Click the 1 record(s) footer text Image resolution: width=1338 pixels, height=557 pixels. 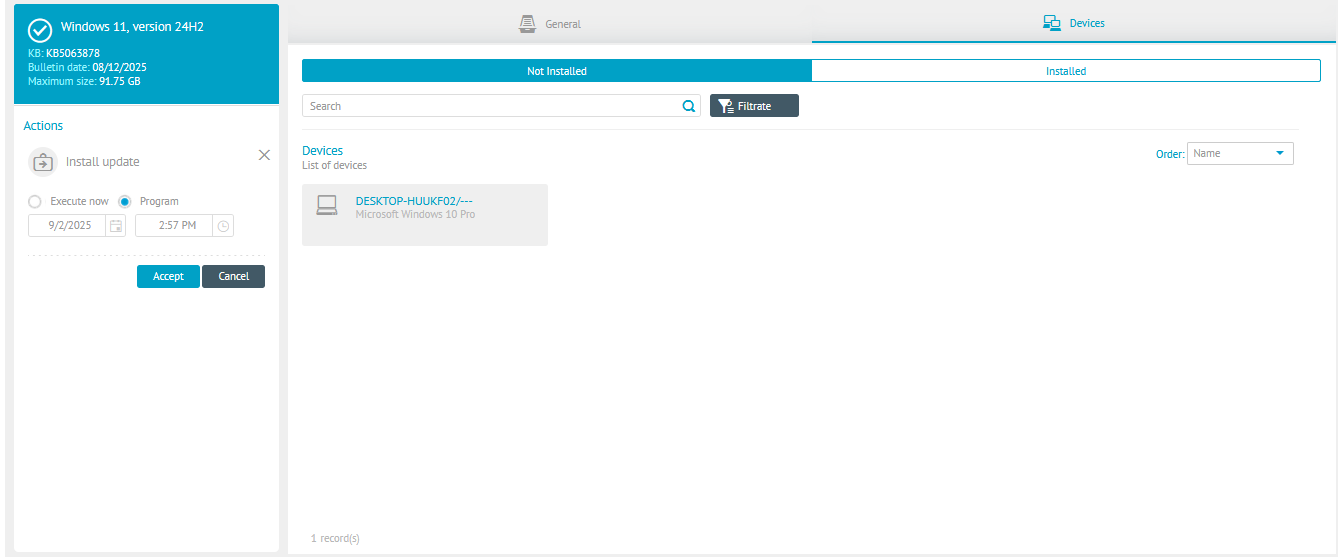click(x=335, y=538)
